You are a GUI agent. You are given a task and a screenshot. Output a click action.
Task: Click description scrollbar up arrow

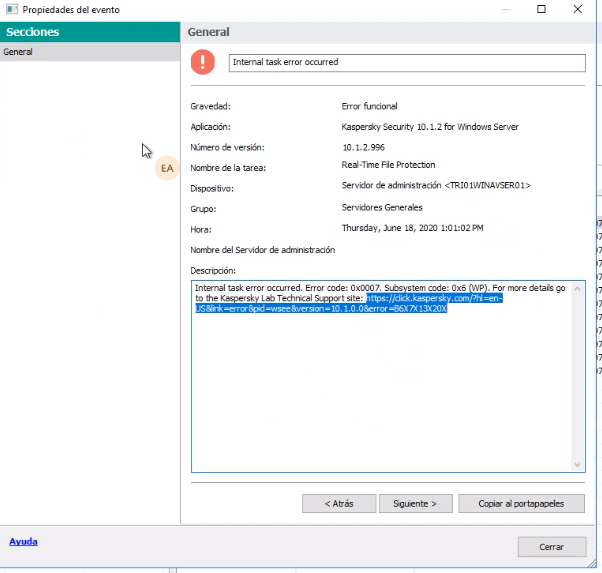tap(577, 289)
